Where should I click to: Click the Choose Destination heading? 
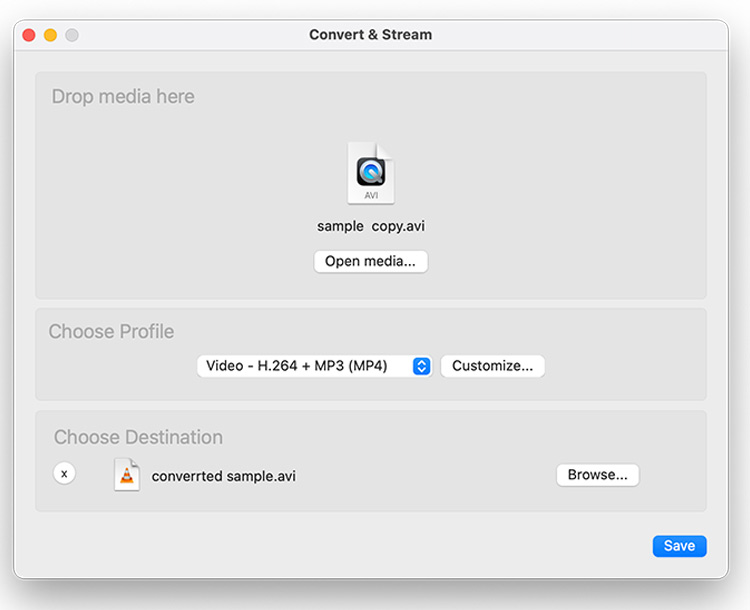point(138,437)
